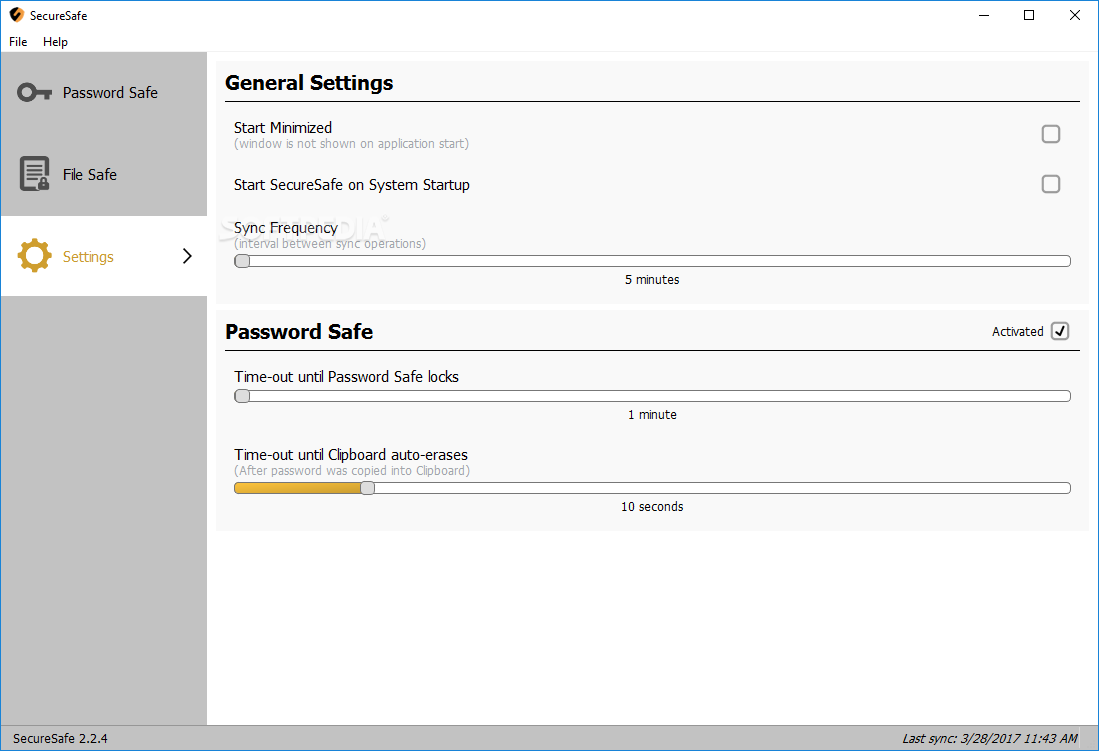
Task: Click the Clipboard auto-erase slider handle
Action: [367, 488]
